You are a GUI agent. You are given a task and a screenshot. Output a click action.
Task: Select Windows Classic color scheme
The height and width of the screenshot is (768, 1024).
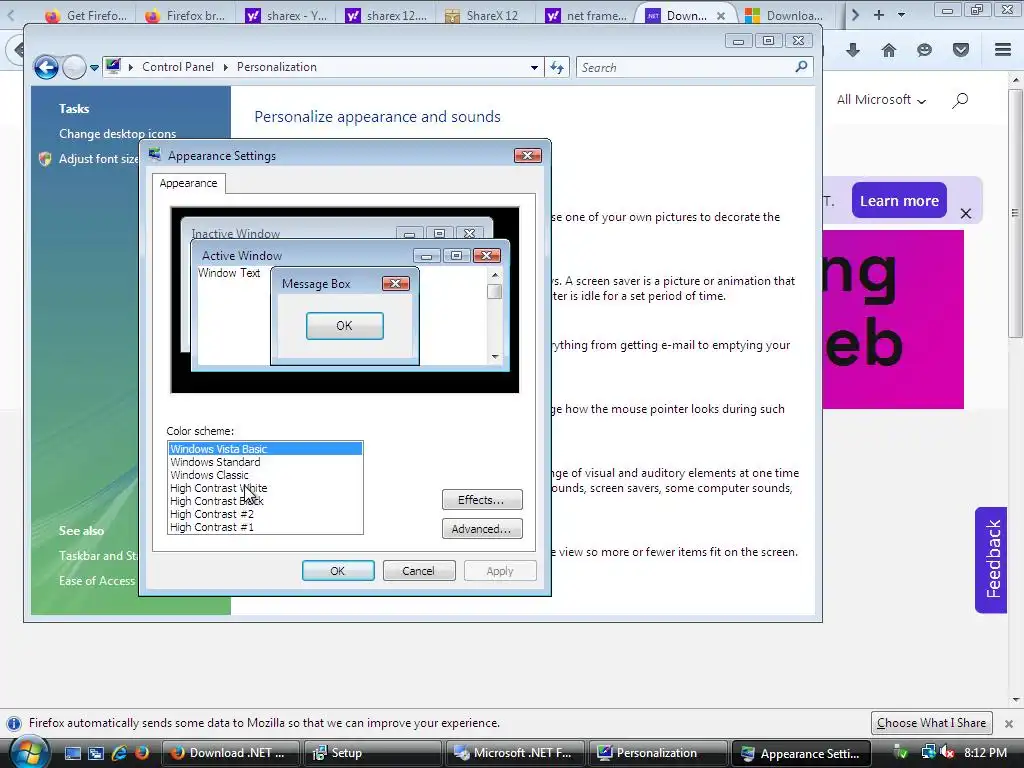point(264,475)
